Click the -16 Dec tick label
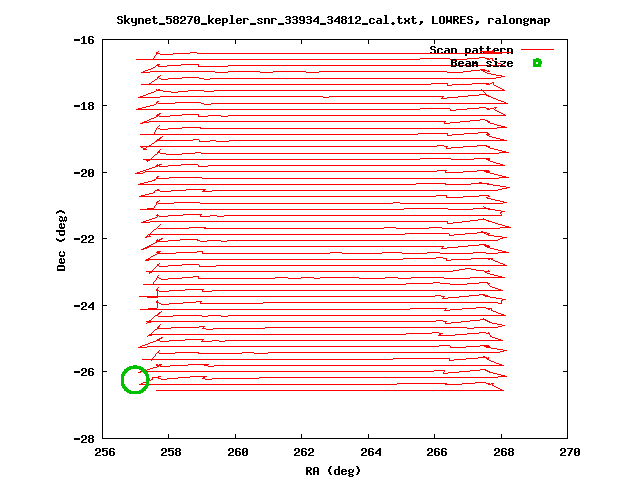 tap(84, 40)
